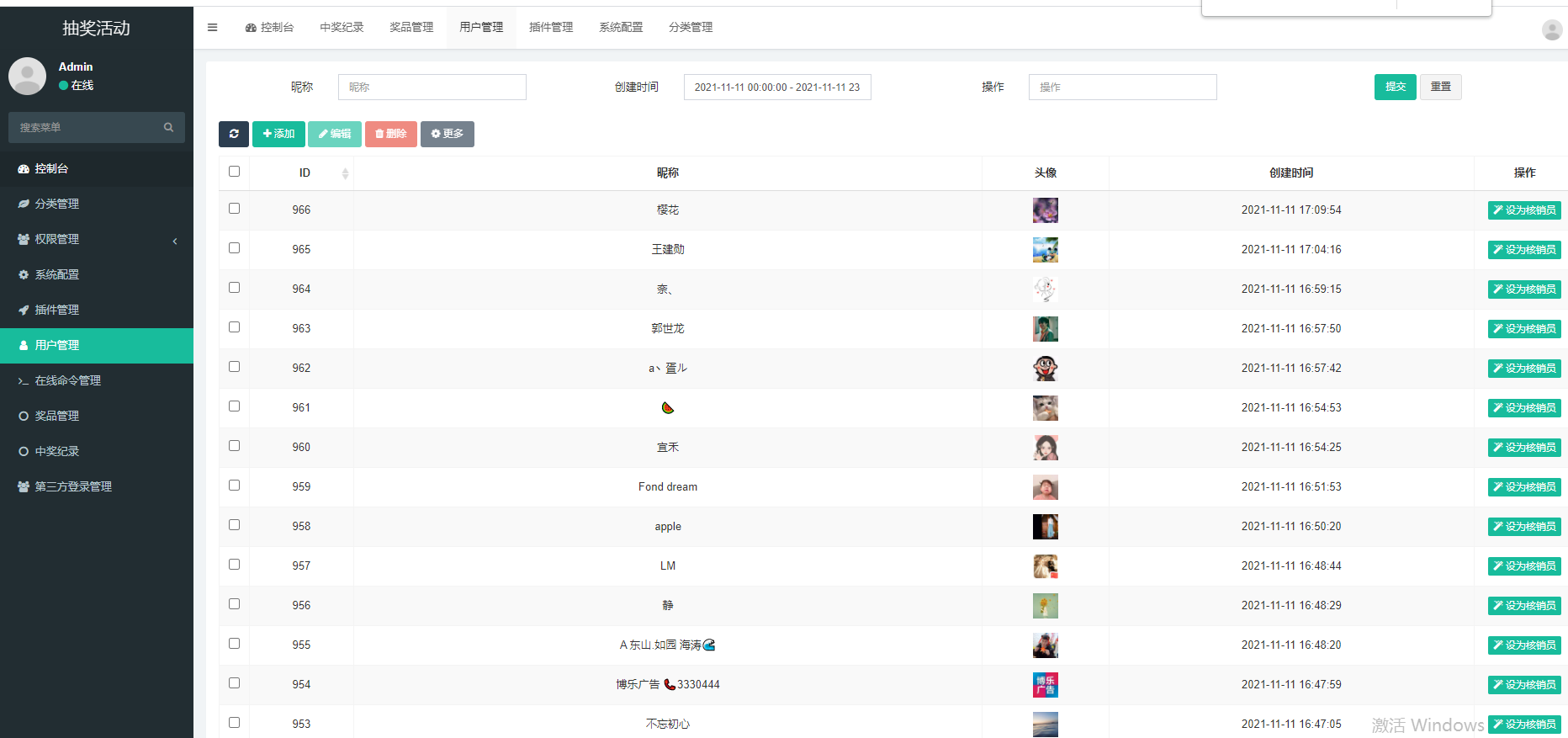
Task: Expand the 权限管理 sidebar submenu
Action: pos(96,240)
